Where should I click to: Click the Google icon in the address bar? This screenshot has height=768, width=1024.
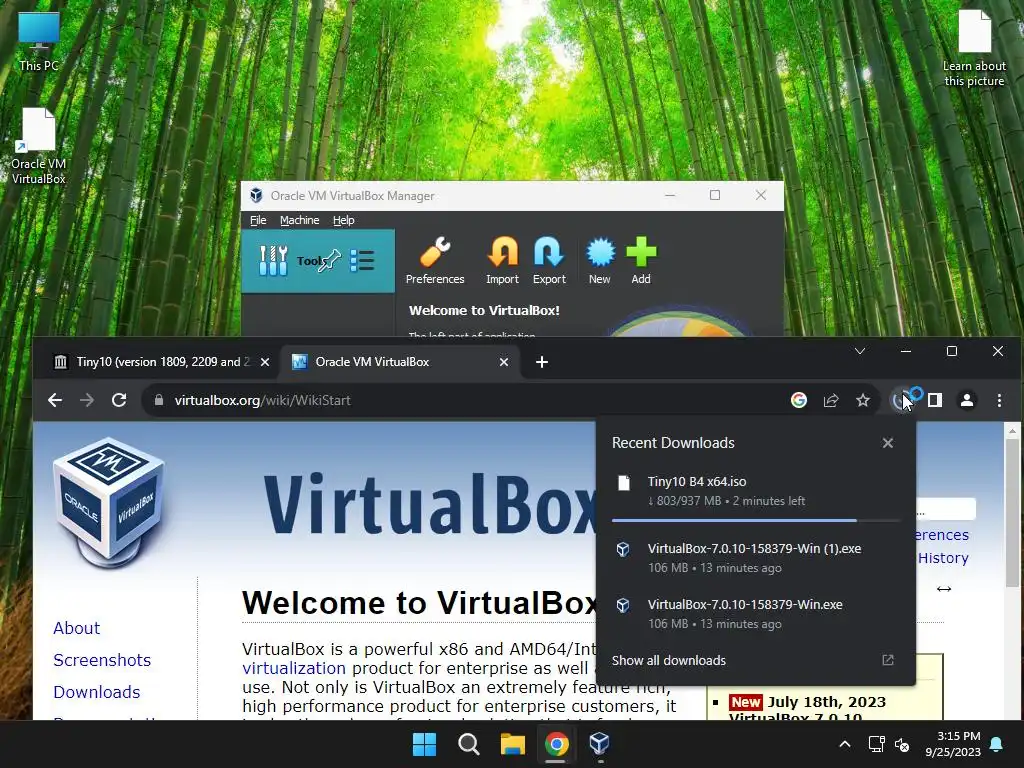(799, 400)
